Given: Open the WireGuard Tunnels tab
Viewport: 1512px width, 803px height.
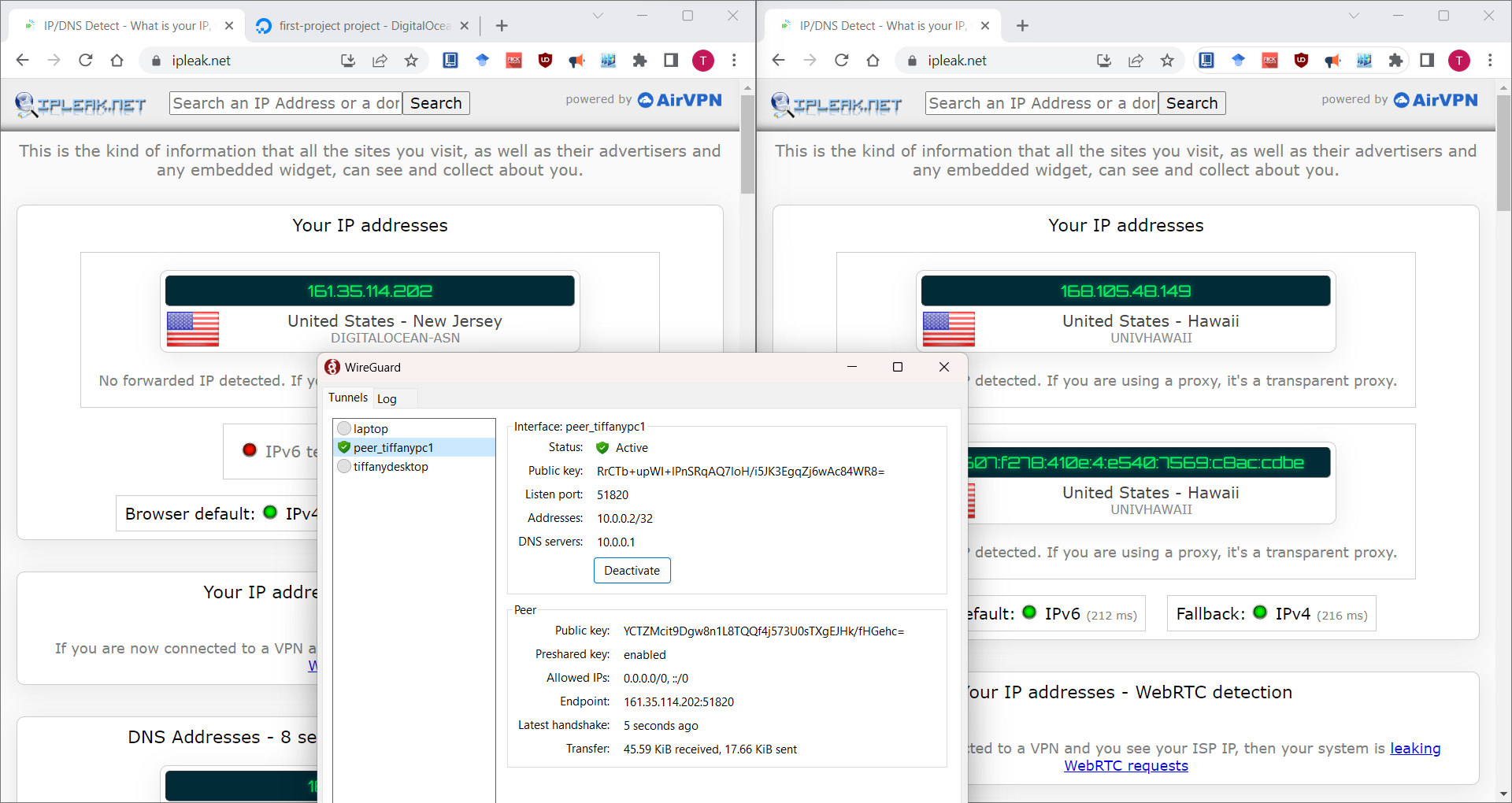Looking at the screenshot, I should [x=348, y=398].
